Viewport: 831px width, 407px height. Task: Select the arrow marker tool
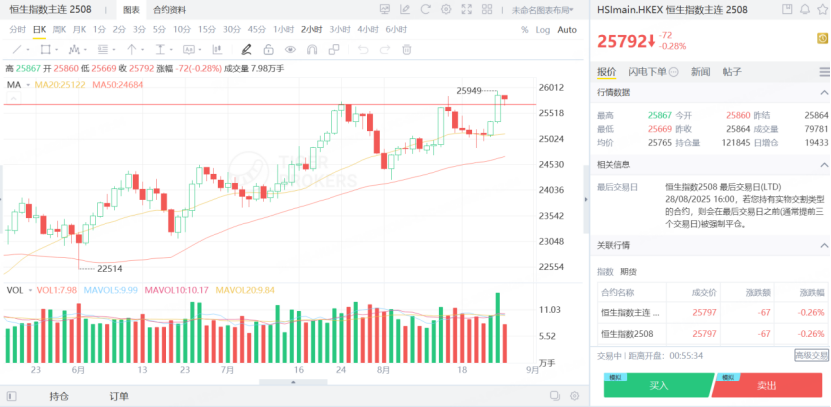coord(131,50)
